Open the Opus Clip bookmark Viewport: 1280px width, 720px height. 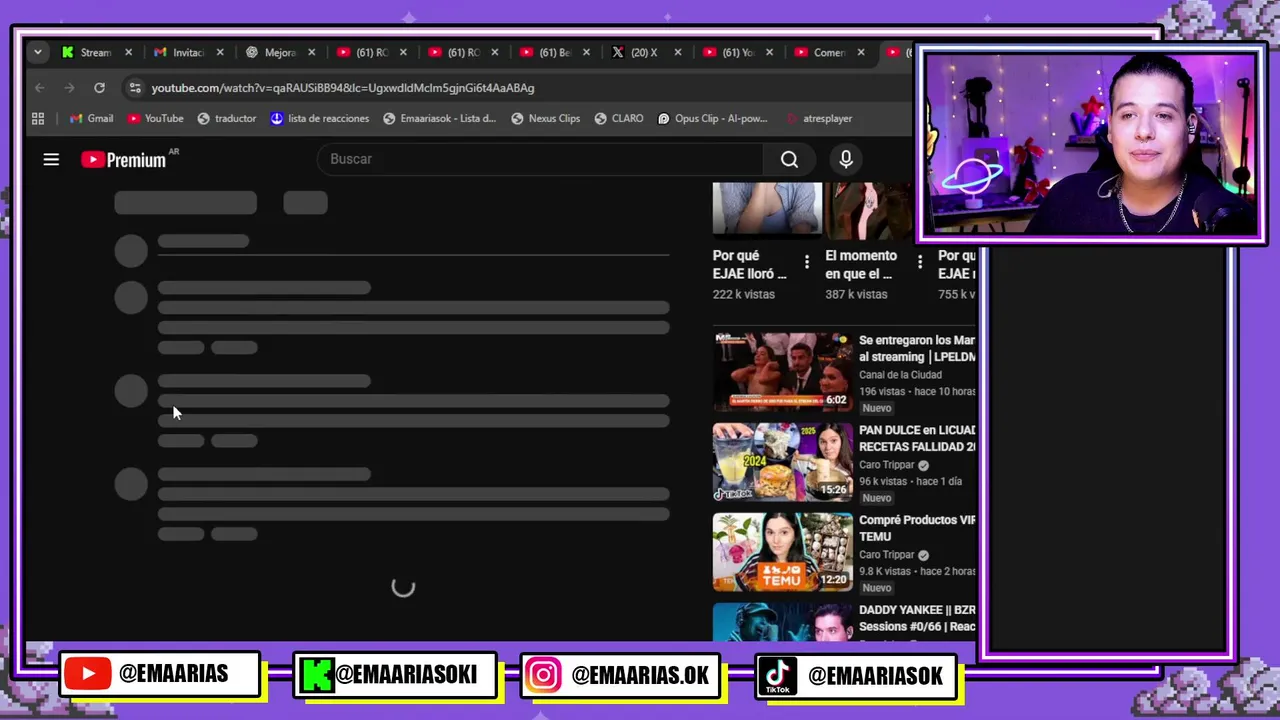point(712,118)
